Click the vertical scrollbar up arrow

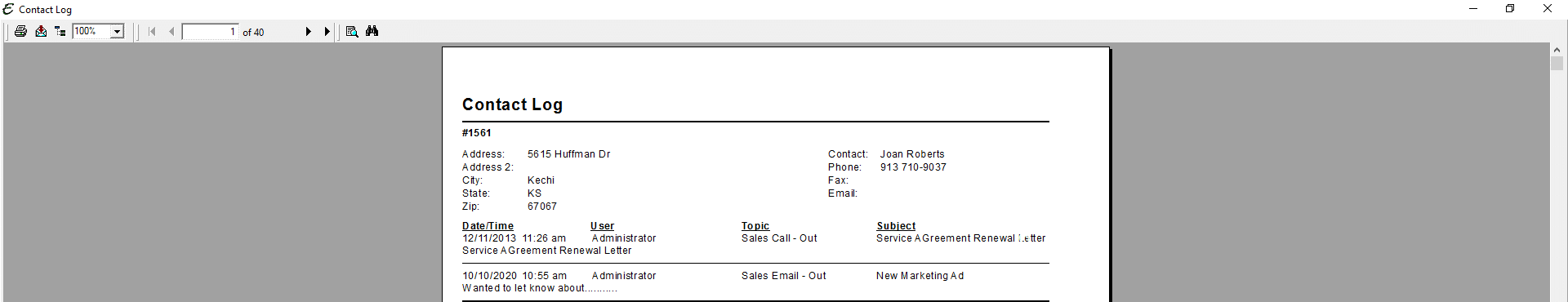[x=1557, y=50]
